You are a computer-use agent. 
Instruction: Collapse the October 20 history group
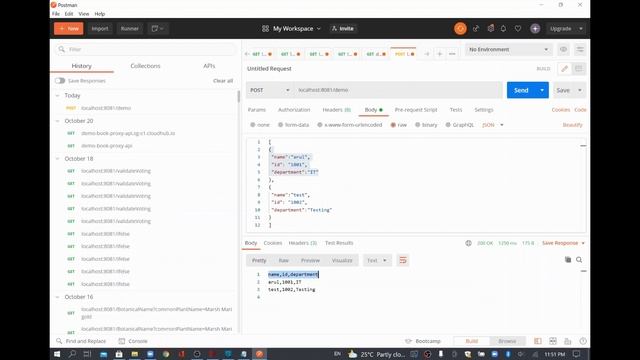click(x=58, y=121)
